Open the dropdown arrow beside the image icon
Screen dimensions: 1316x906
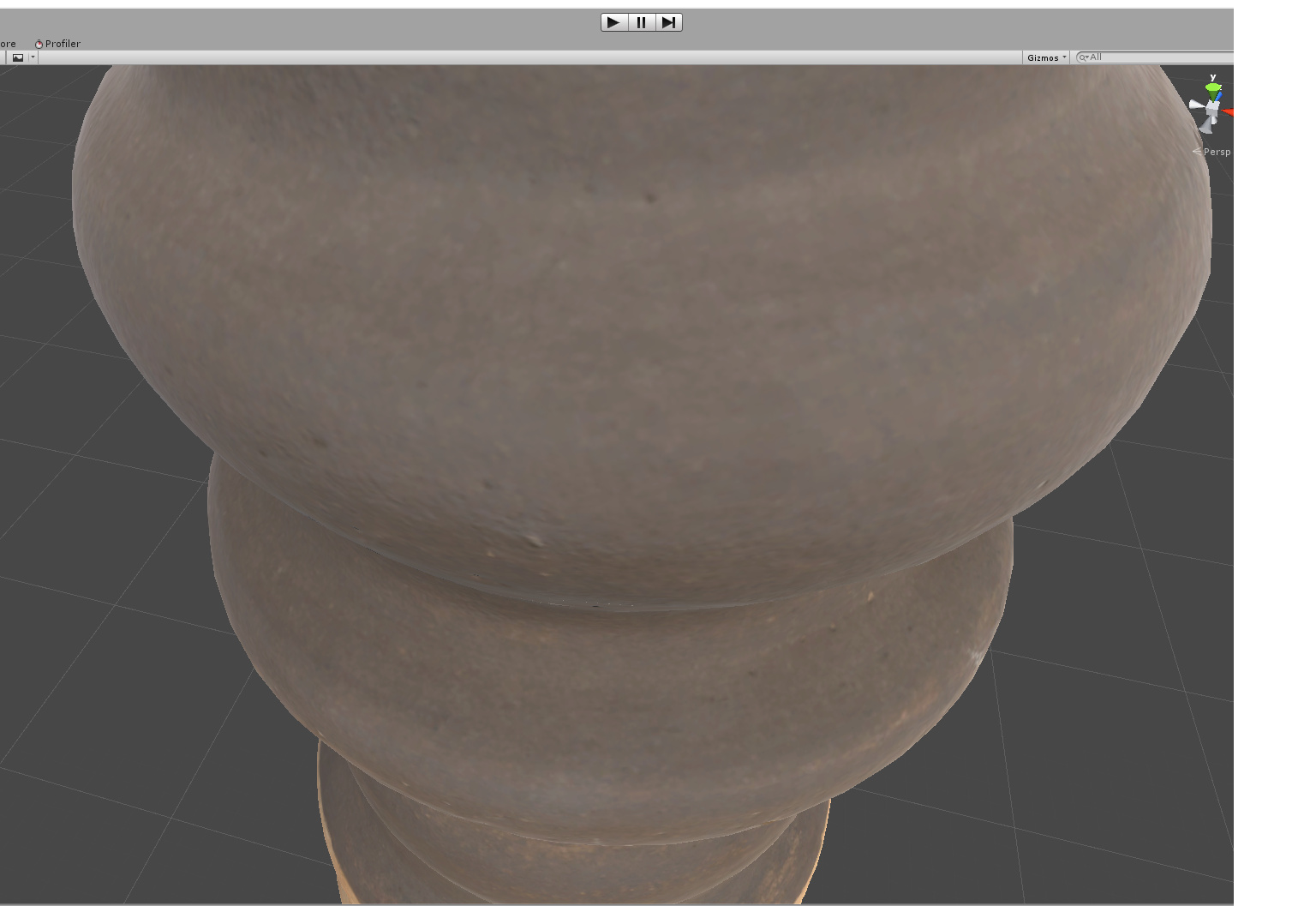coord(33,57)
